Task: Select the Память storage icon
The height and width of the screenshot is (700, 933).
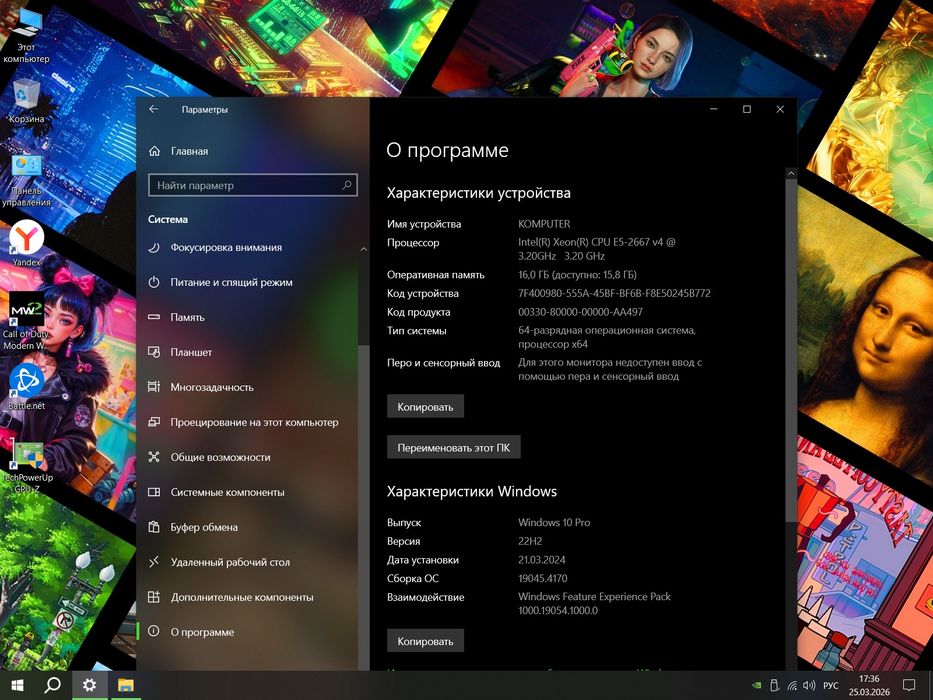Action: pyautogui.click(x=154, y=317)
